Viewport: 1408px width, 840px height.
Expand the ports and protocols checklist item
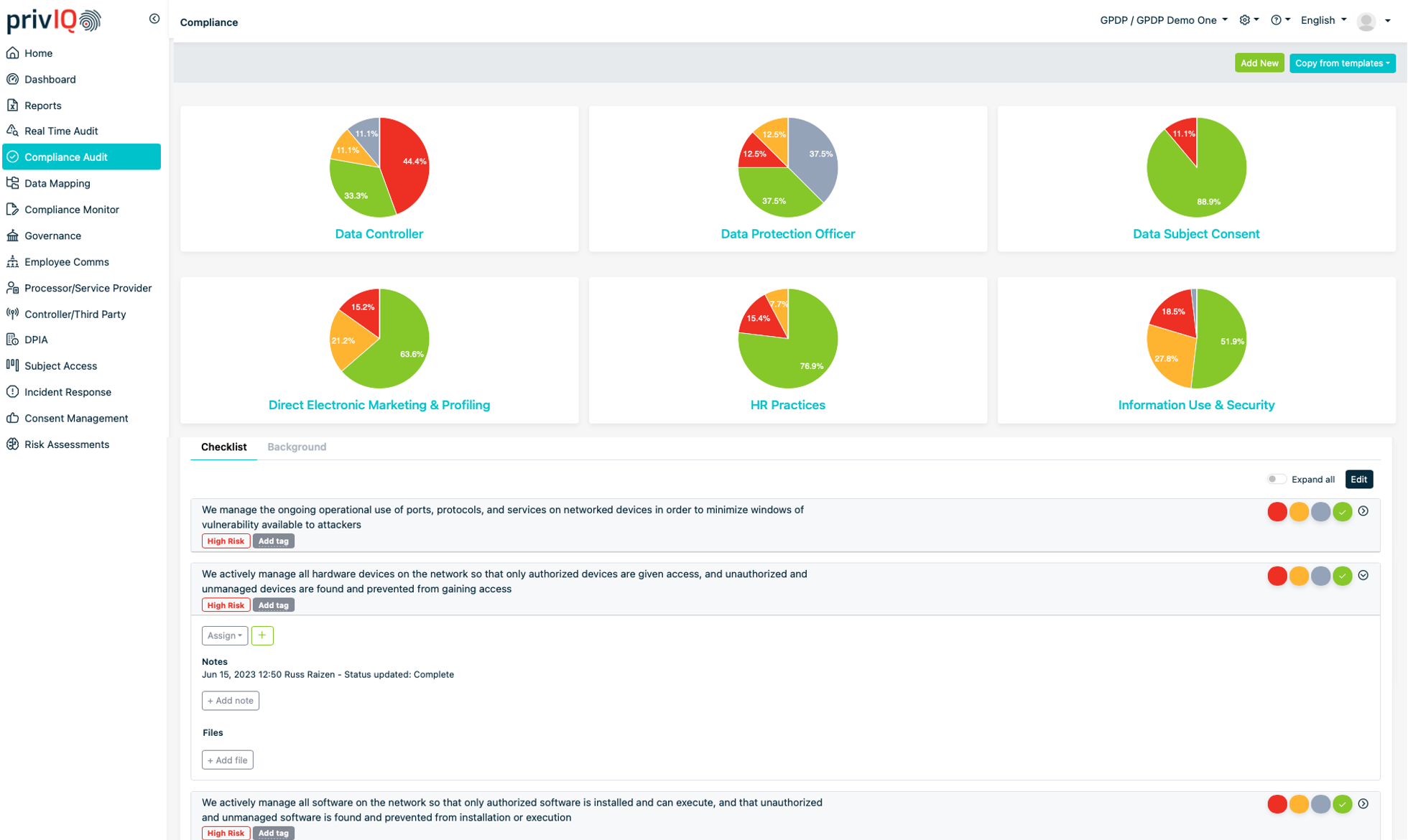(1363, 511)
